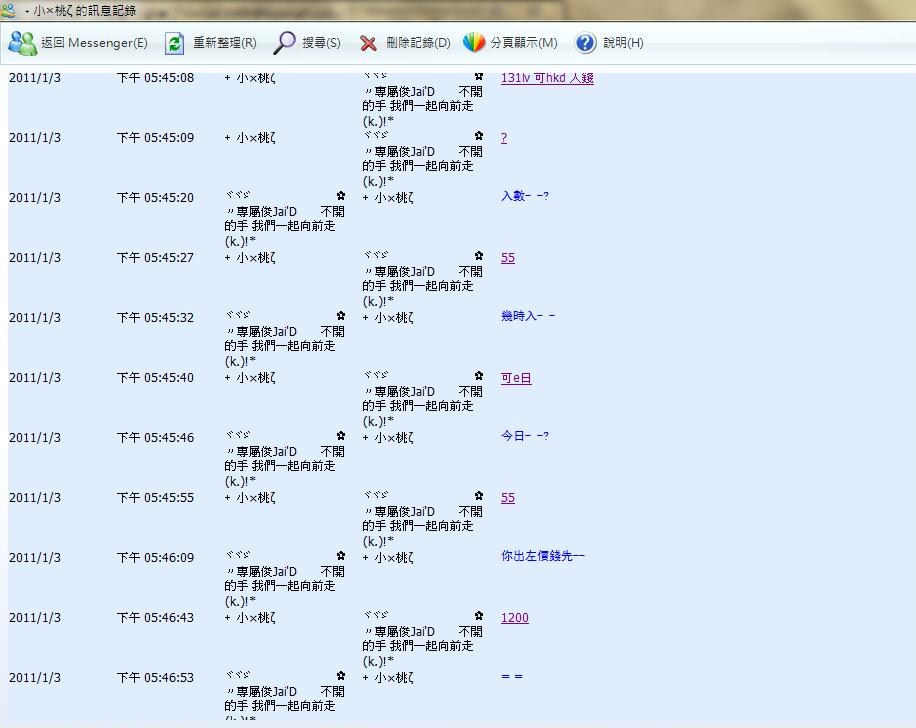Click timestamp 下午 05:45:20
Screen dimensions: 916x728
click(x=155, y=197)
